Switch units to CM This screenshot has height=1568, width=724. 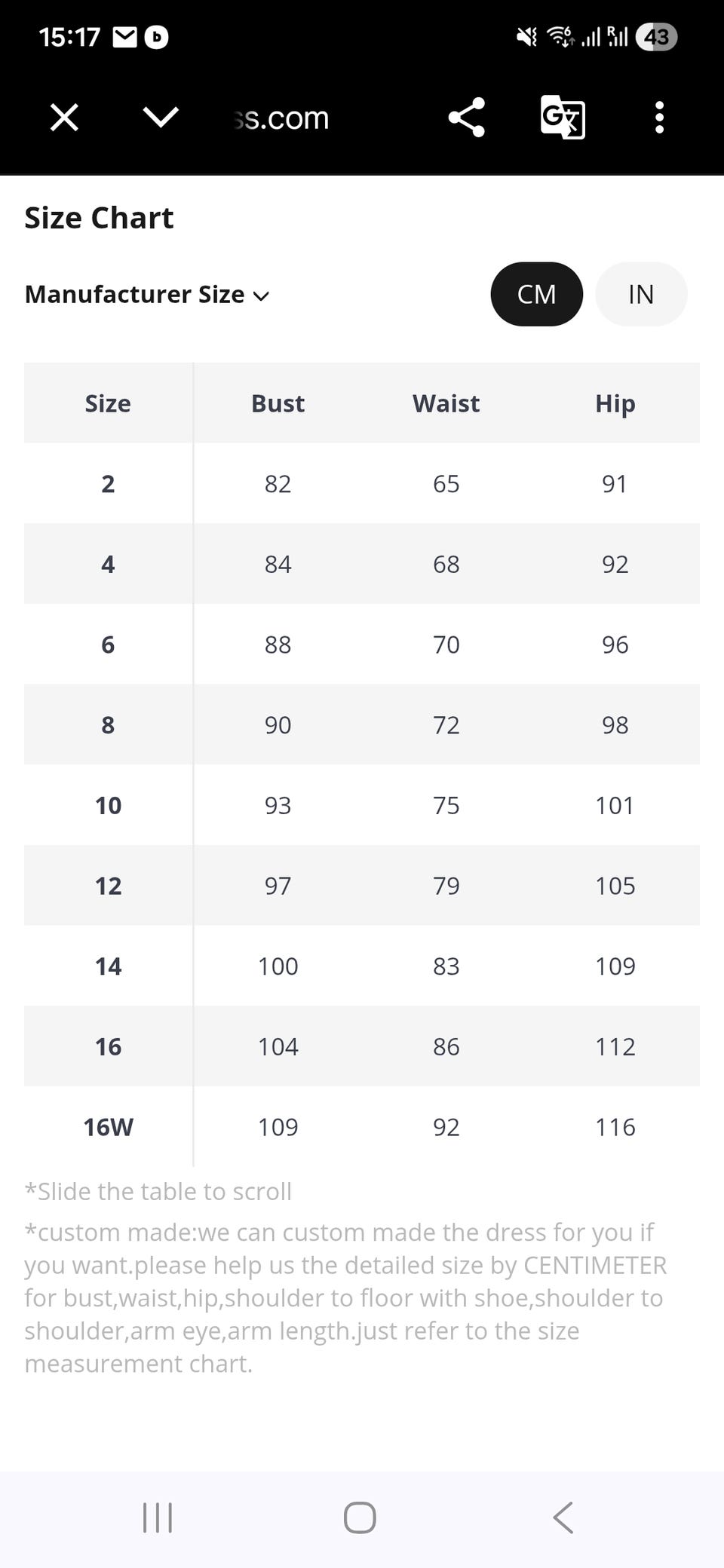536,294
